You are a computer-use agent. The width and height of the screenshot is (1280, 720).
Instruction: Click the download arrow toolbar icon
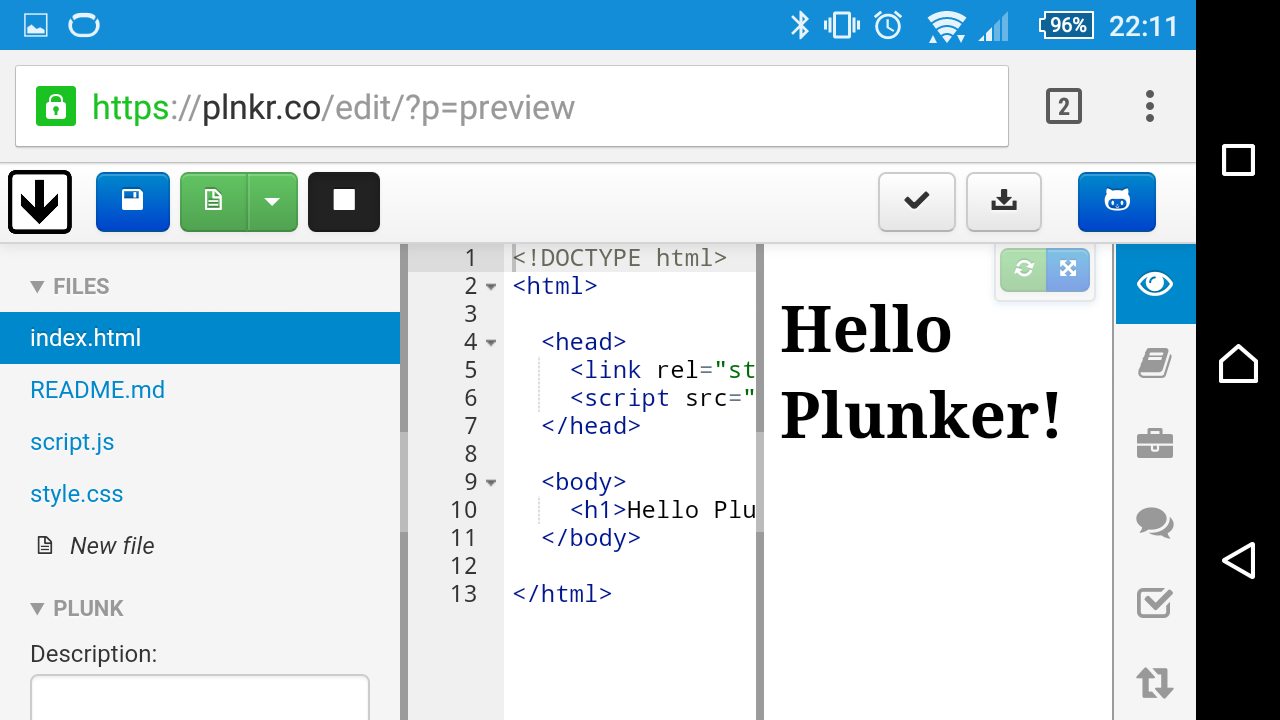[1003, 201]
